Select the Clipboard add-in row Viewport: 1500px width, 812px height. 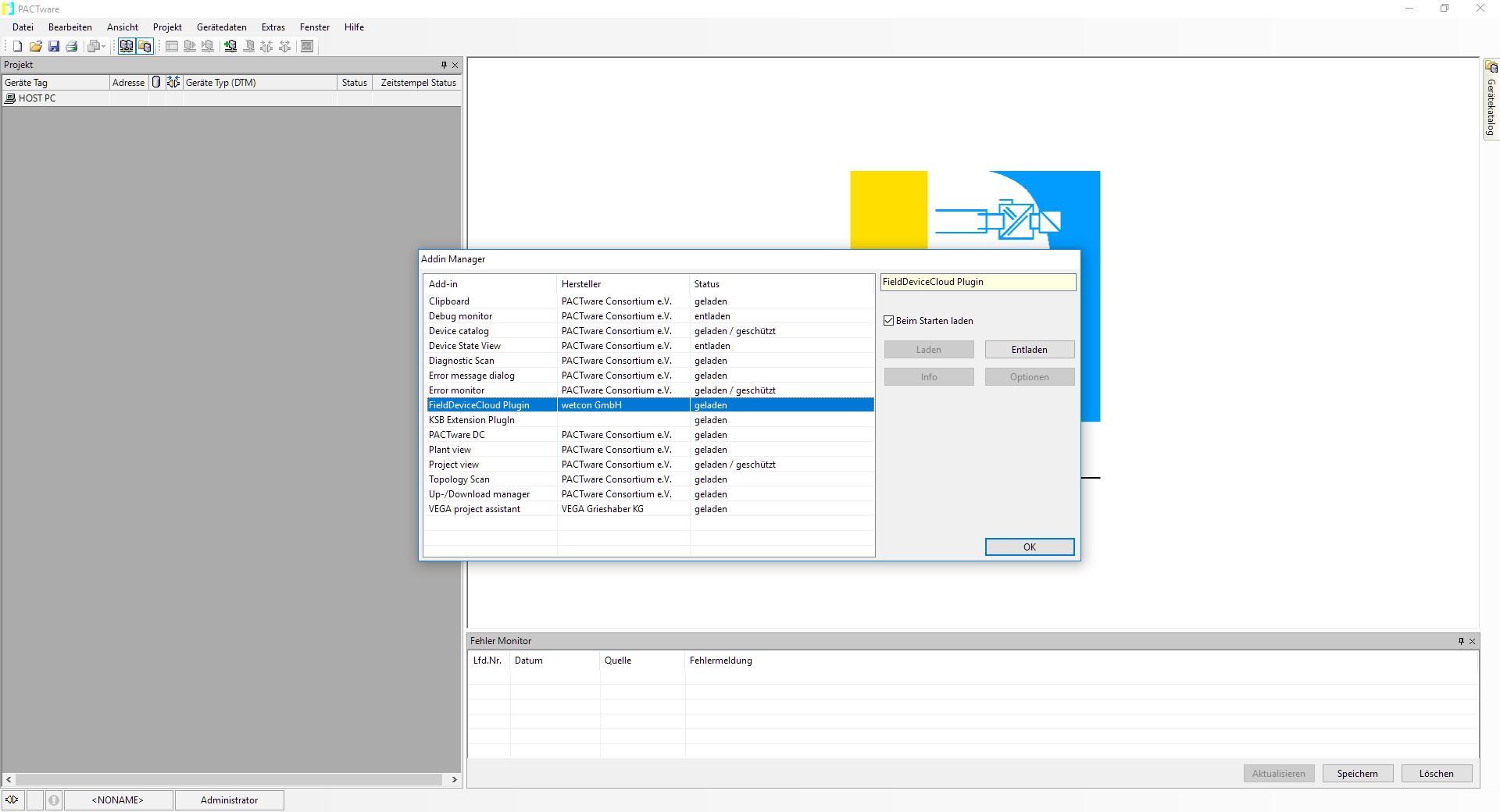coord(649,301)
